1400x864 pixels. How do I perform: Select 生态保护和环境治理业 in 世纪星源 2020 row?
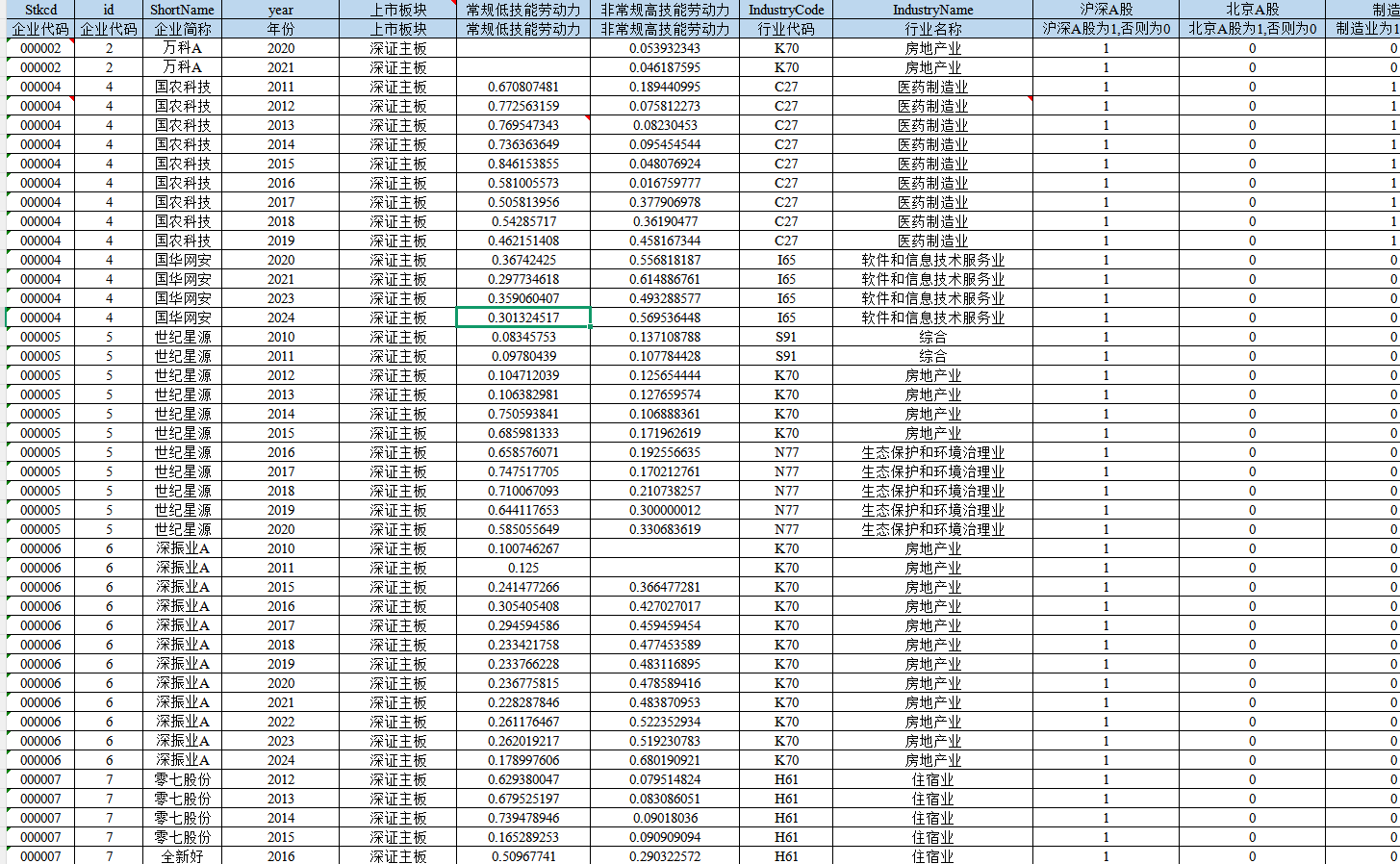click(932, 529)
